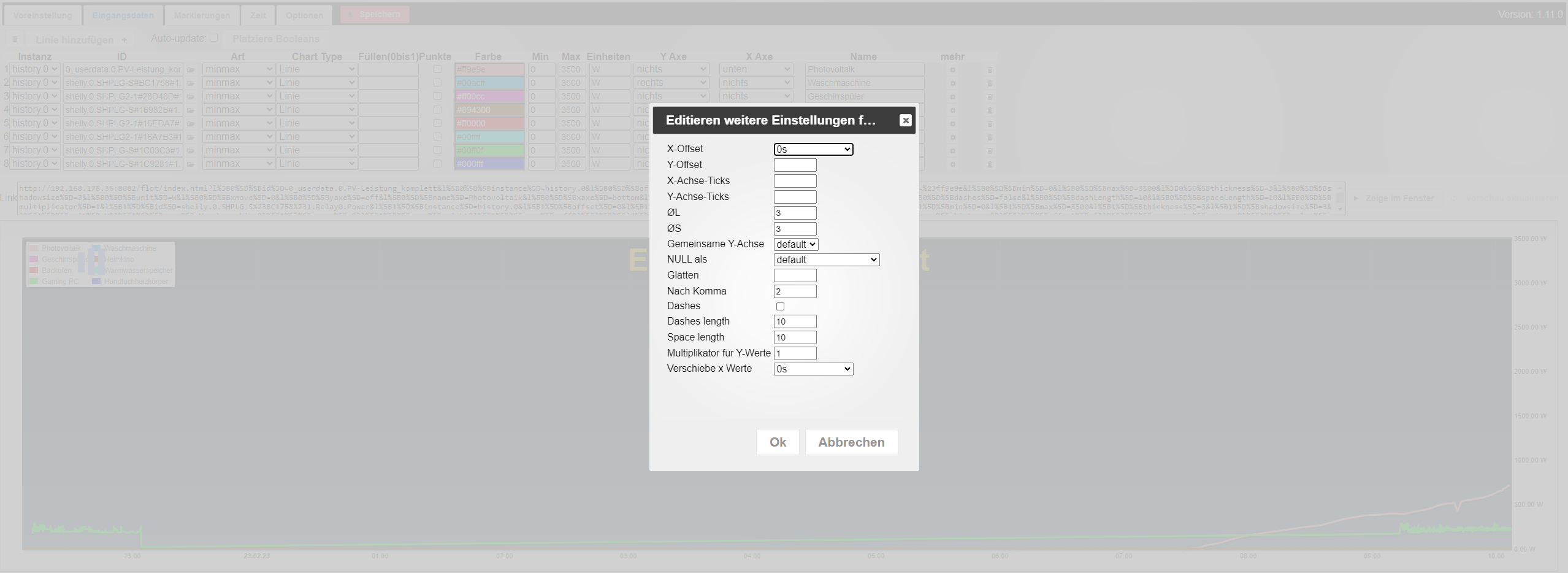
Task: Enable the Dashes checkbox in the dialog
Action: [780, 306]
